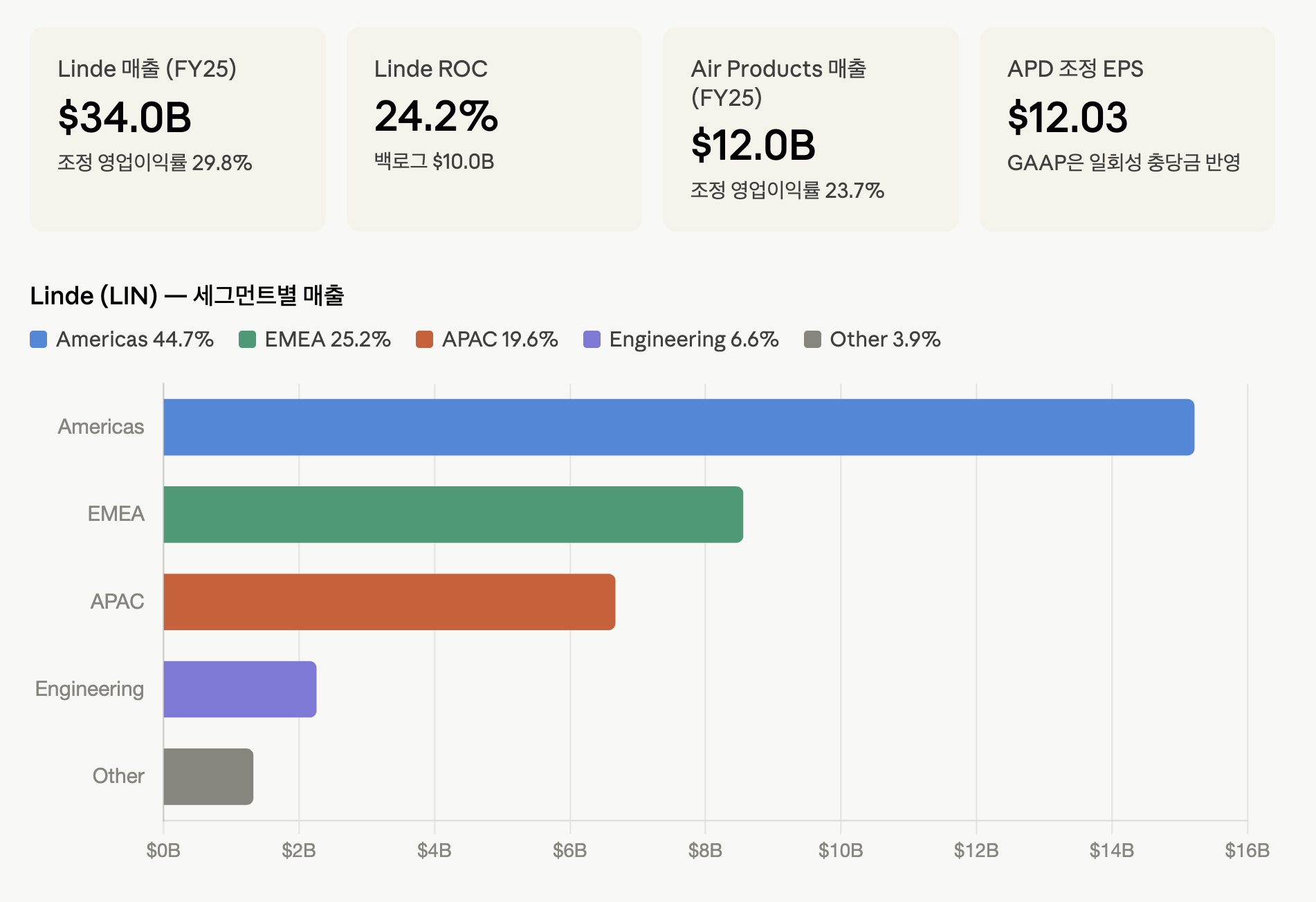Click the "백로그 $10.0B" subtext
This screenshot has height=902, width=1316.
435,161
